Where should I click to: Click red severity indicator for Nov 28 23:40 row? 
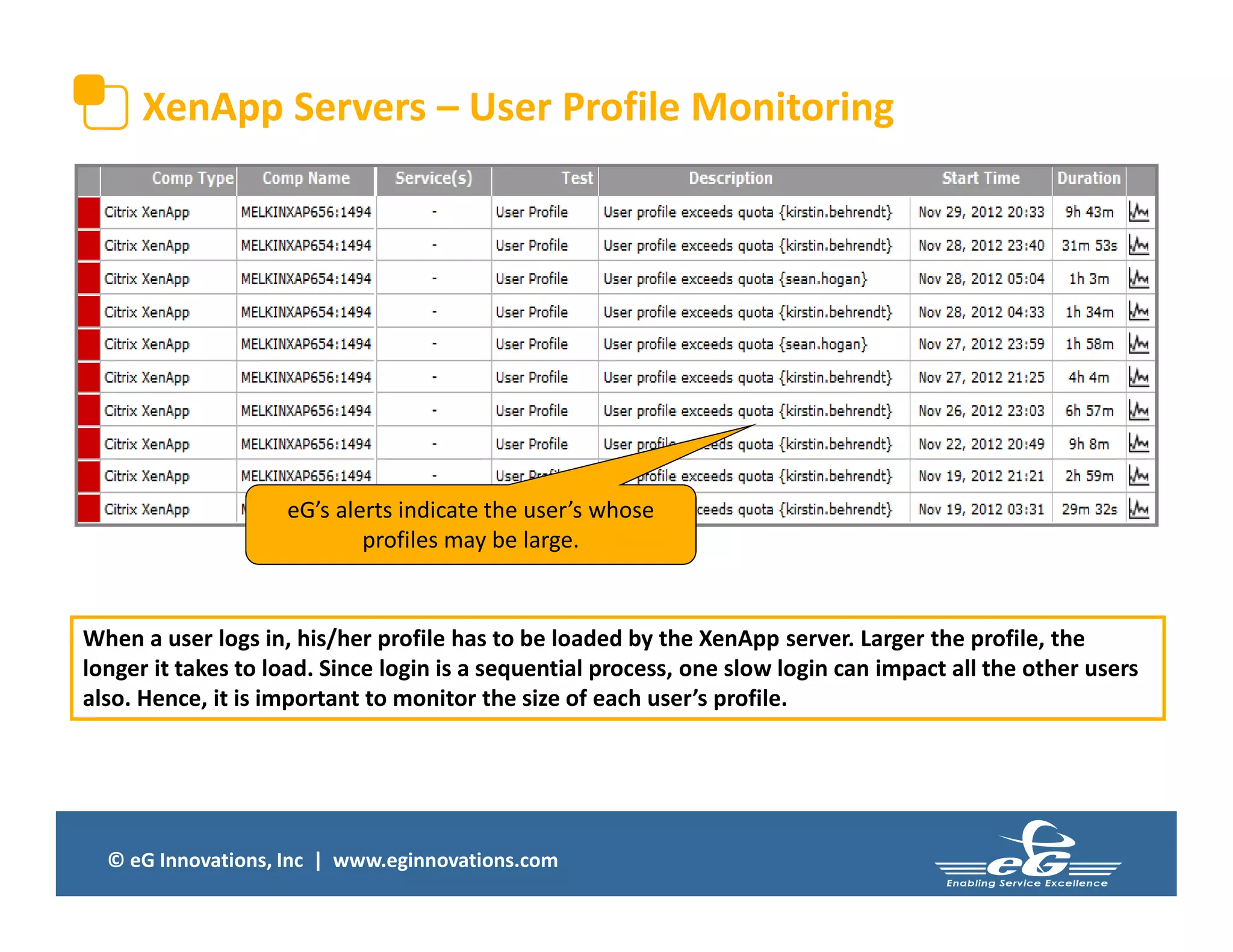tap(89, 246)
